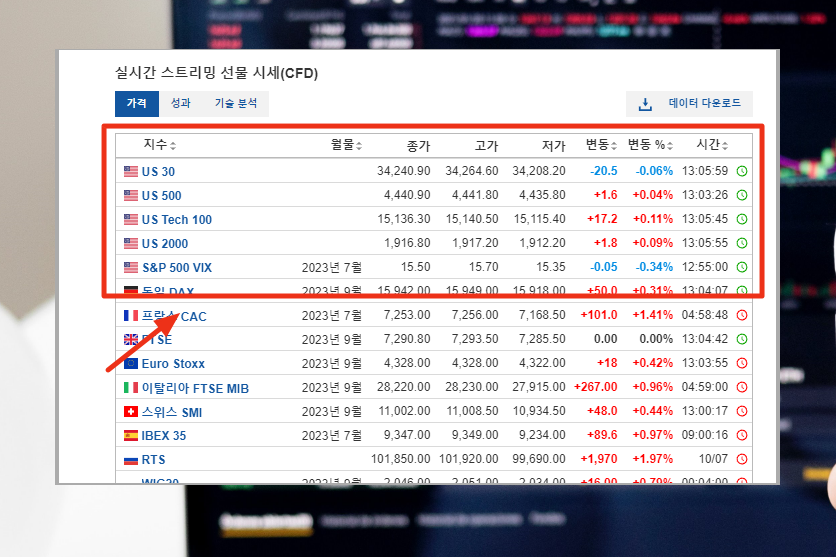Click the US flag beside US 2000

point(131,244)
